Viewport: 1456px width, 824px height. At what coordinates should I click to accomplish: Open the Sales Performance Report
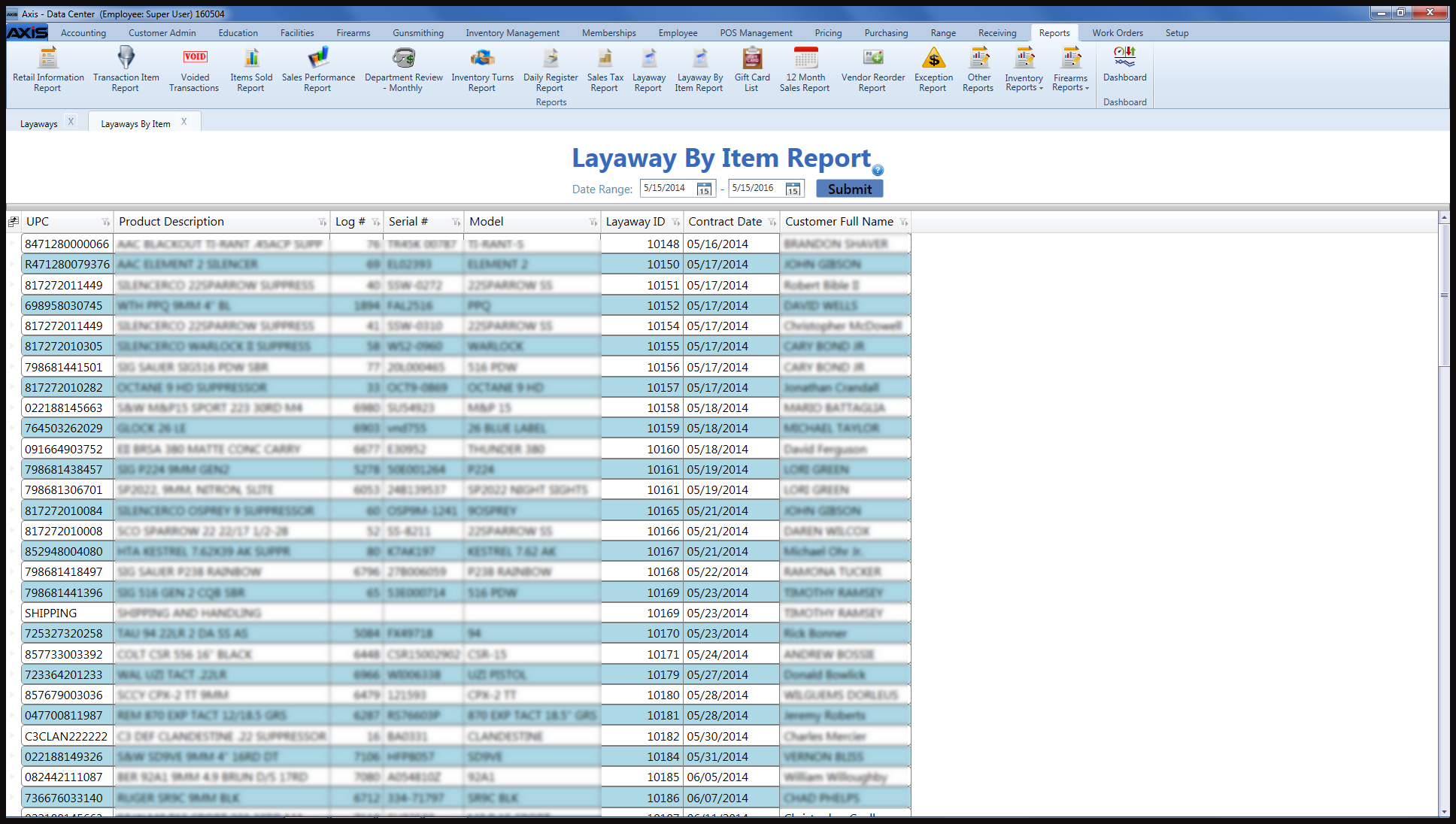coord(318,69)
